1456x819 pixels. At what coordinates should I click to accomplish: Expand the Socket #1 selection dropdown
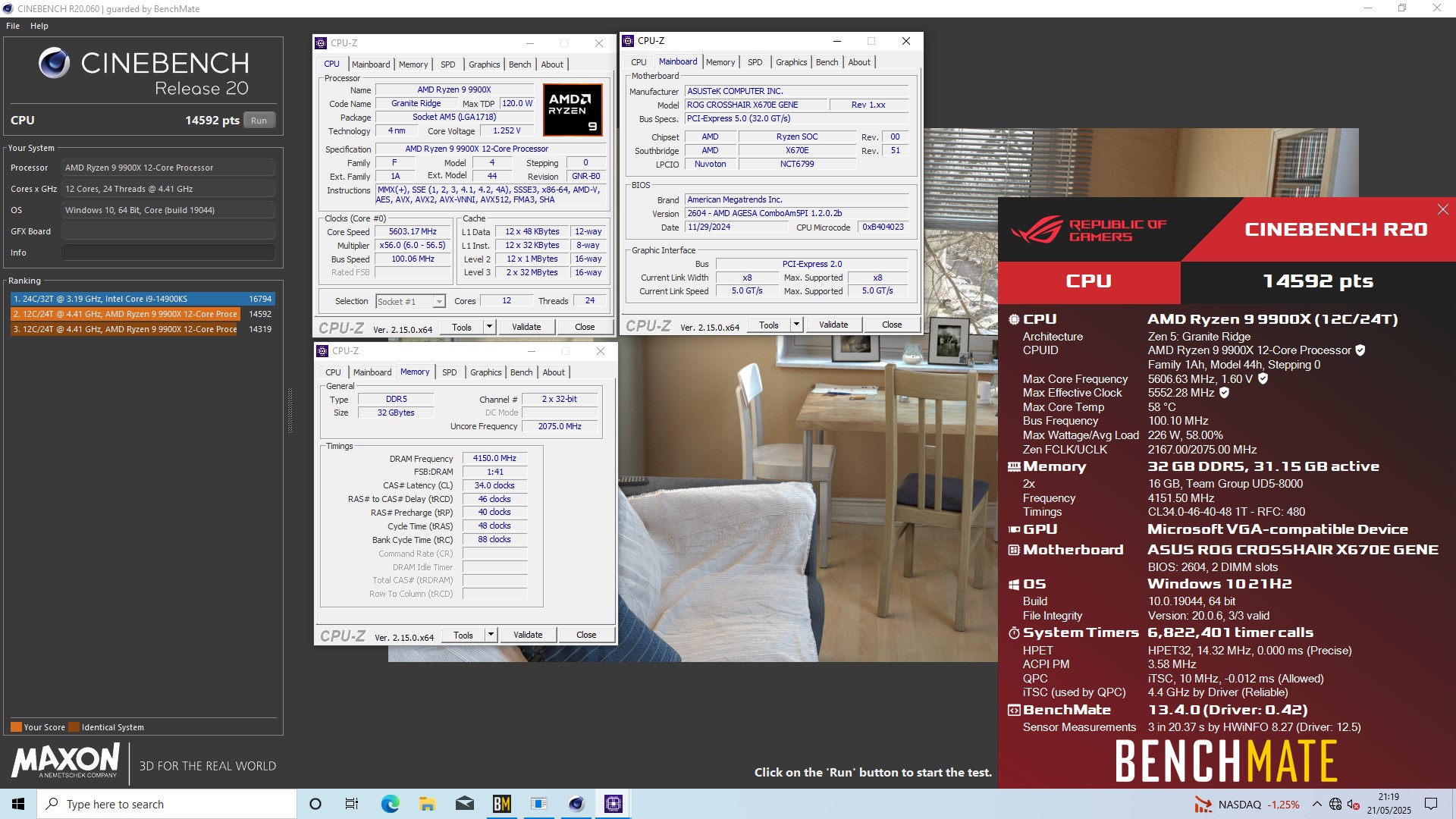(x=439, y=302)
